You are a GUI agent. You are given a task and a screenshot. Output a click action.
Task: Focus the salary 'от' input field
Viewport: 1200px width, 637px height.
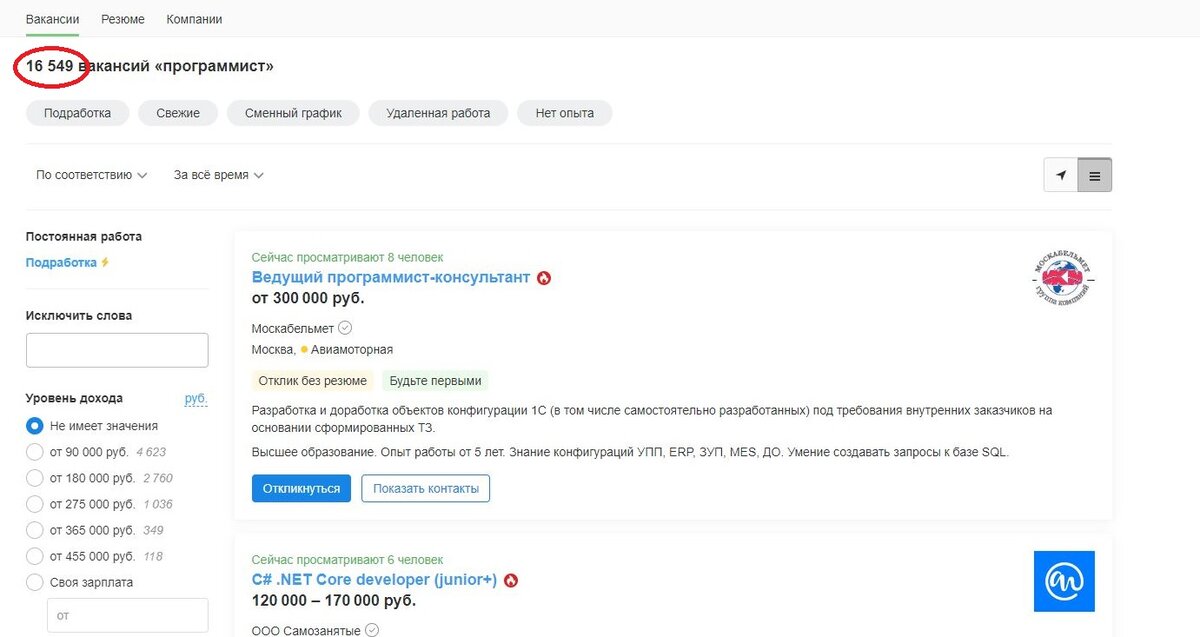pyautogui.click(x=128, y=615)
